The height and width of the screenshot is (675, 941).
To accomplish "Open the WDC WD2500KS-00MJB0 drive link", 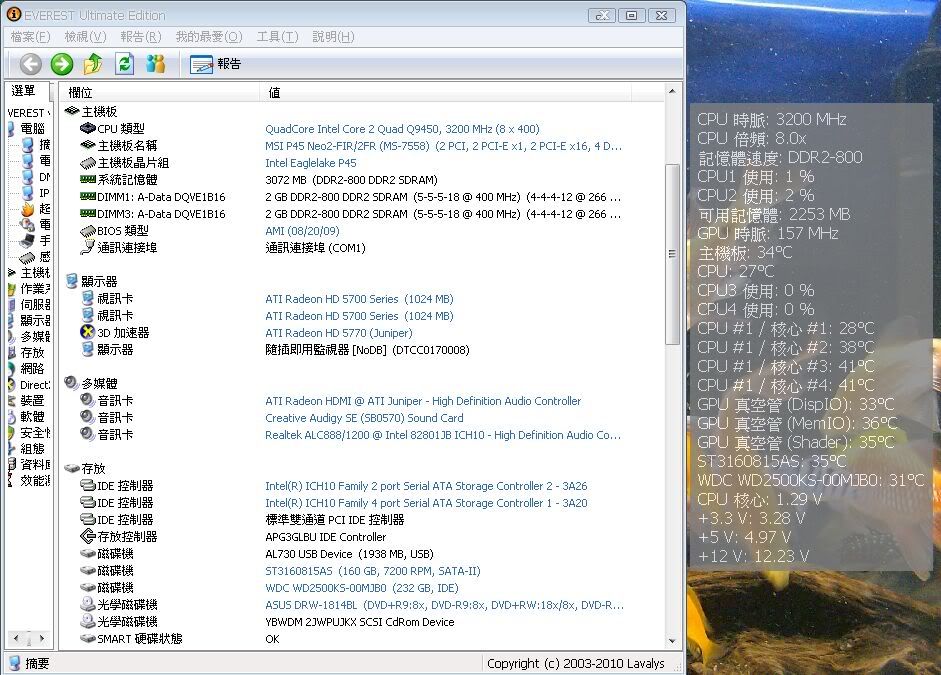I will [362, 588].
